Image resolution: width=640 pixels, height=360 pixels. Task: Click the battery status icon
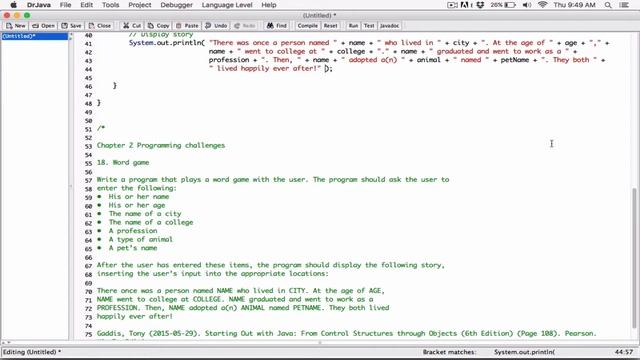tap(510, 5)
